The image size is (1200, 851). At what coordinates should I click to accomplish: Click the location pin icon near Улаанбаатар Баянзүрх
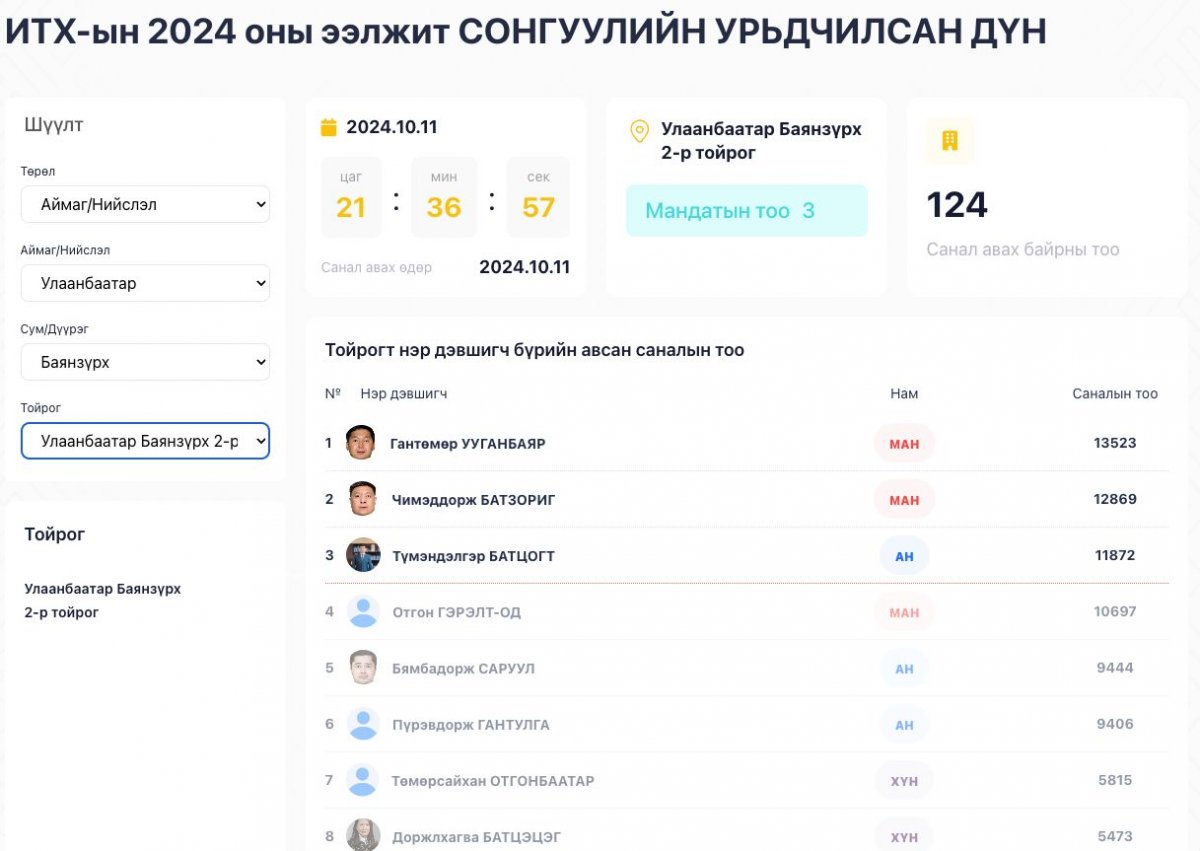click(638, 131)
